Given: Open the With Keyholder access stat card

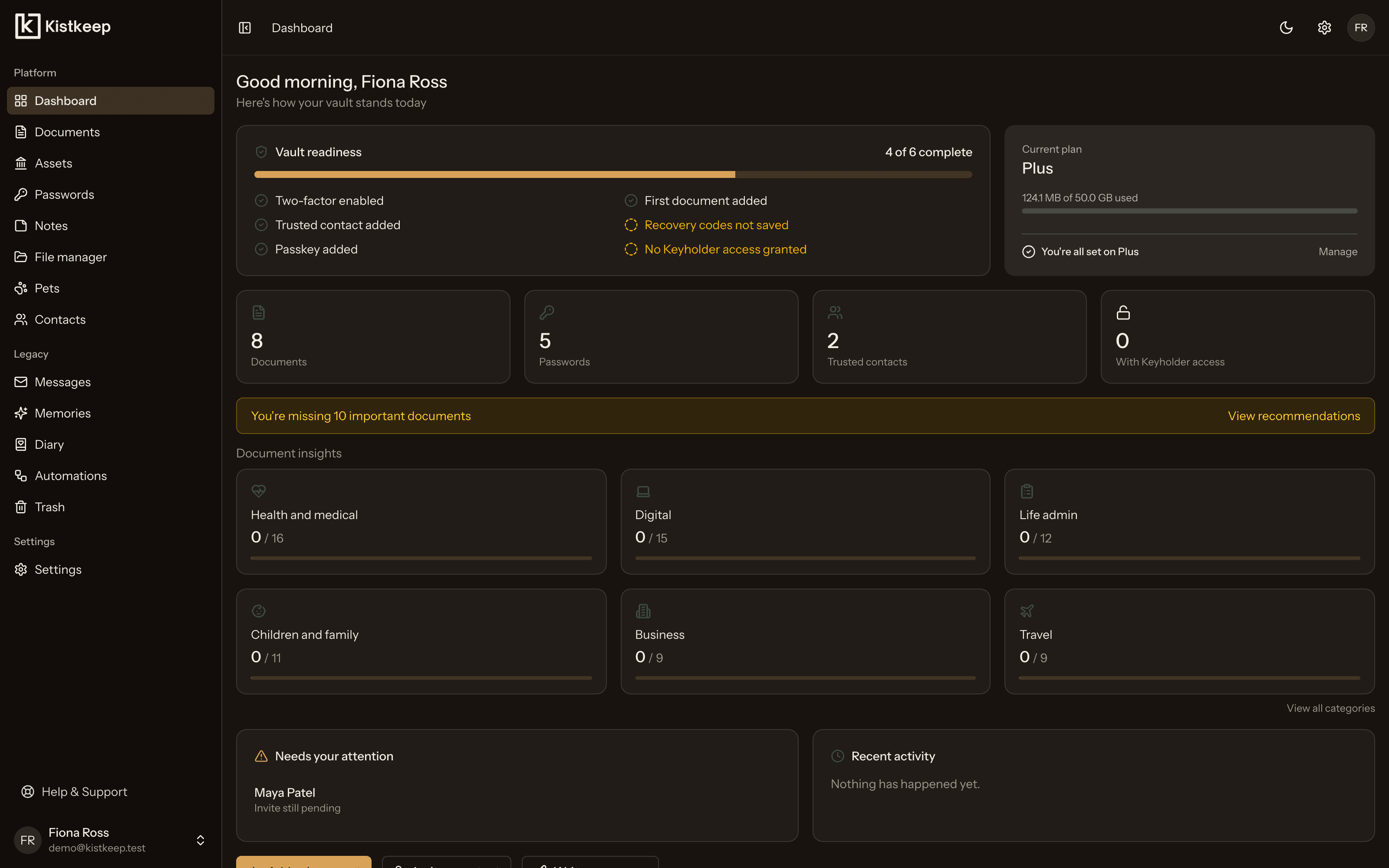Looking at the screenshot, I should [1238, 337].
